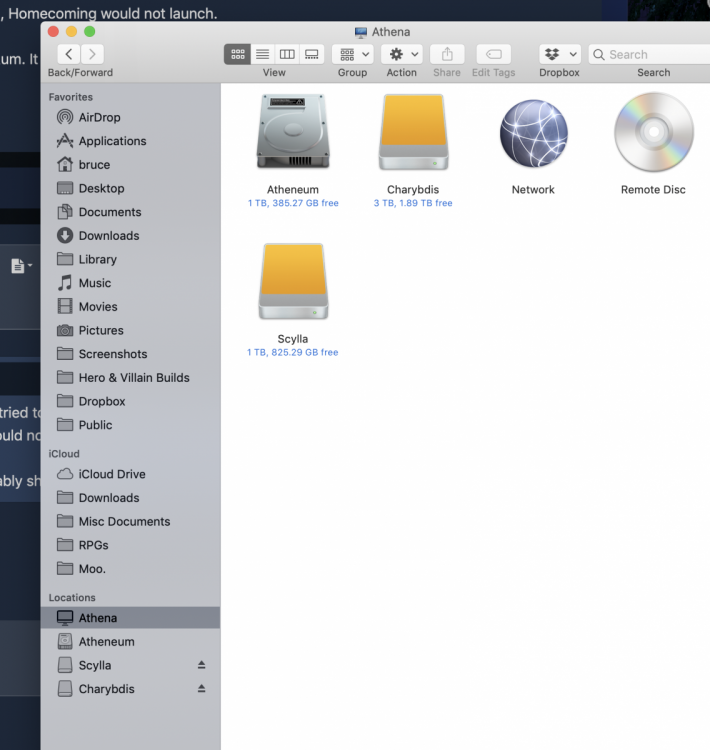This screenshot has height=750, width=710.
Task: Select Charybdis in Locations sidebar
Action: point(130,689)
